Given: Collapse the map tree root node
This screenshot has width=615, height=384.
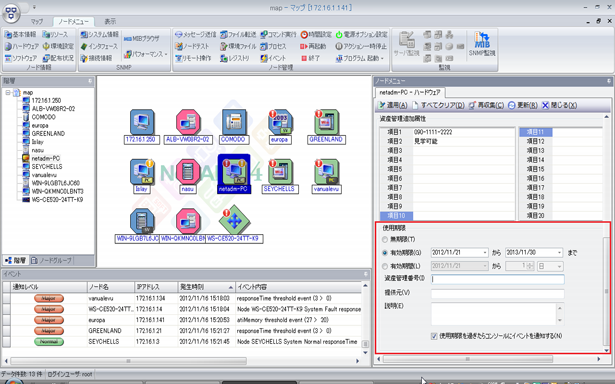Looking at the screenshot, I should [x=8, y=93].
